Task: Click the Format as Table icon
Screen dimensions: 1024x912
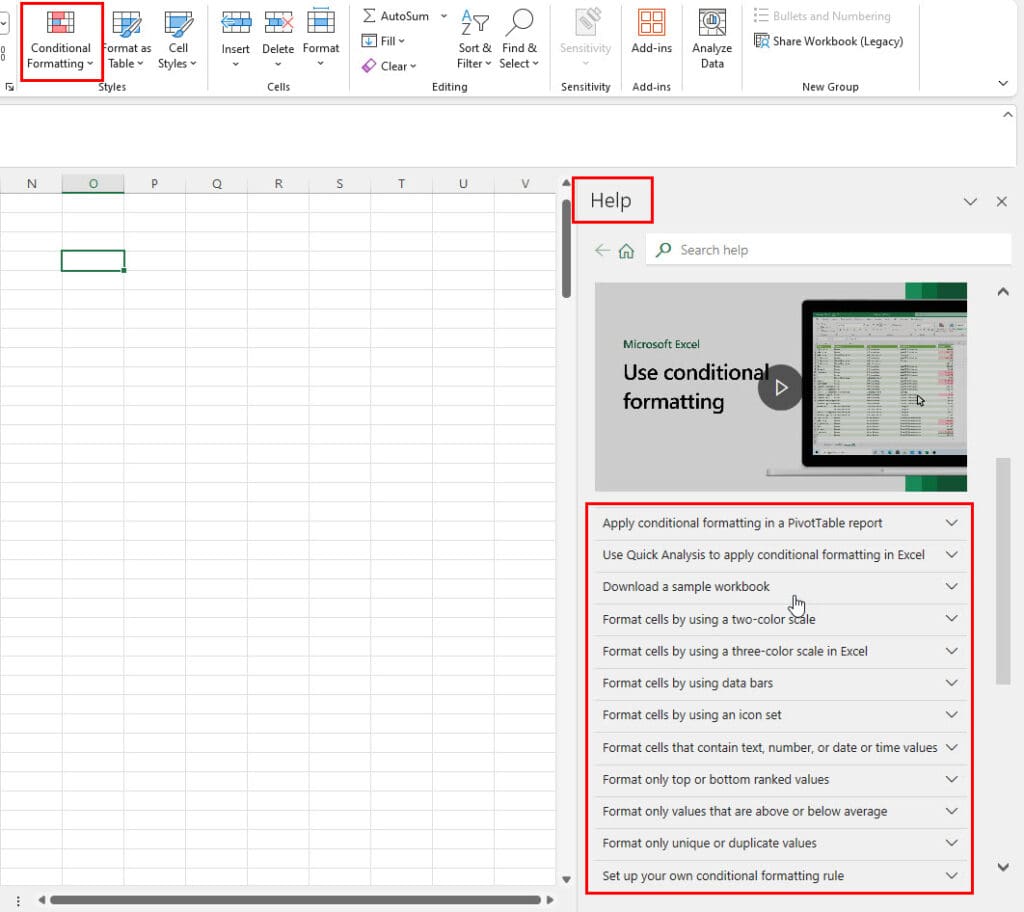Action: click(126, 25)
